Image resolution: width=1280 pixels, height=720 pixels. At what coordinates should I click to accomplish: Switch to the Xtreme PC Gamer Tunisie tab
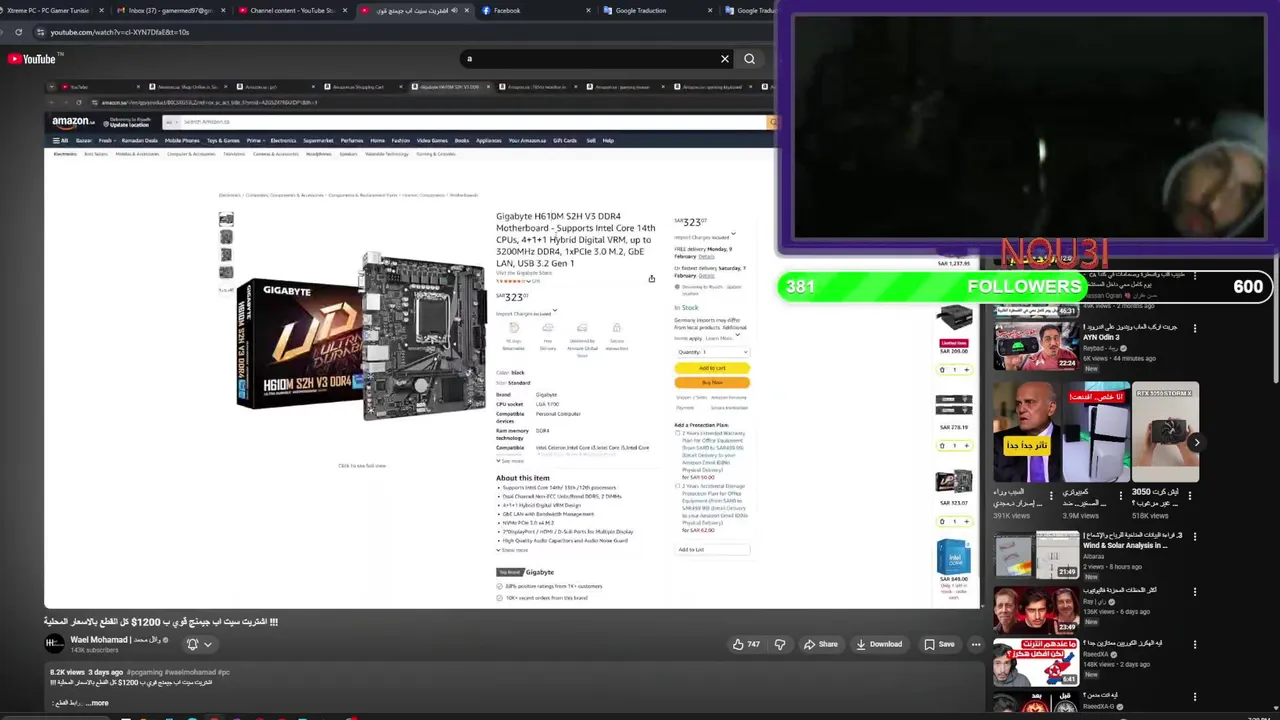(x=48, y=10)
